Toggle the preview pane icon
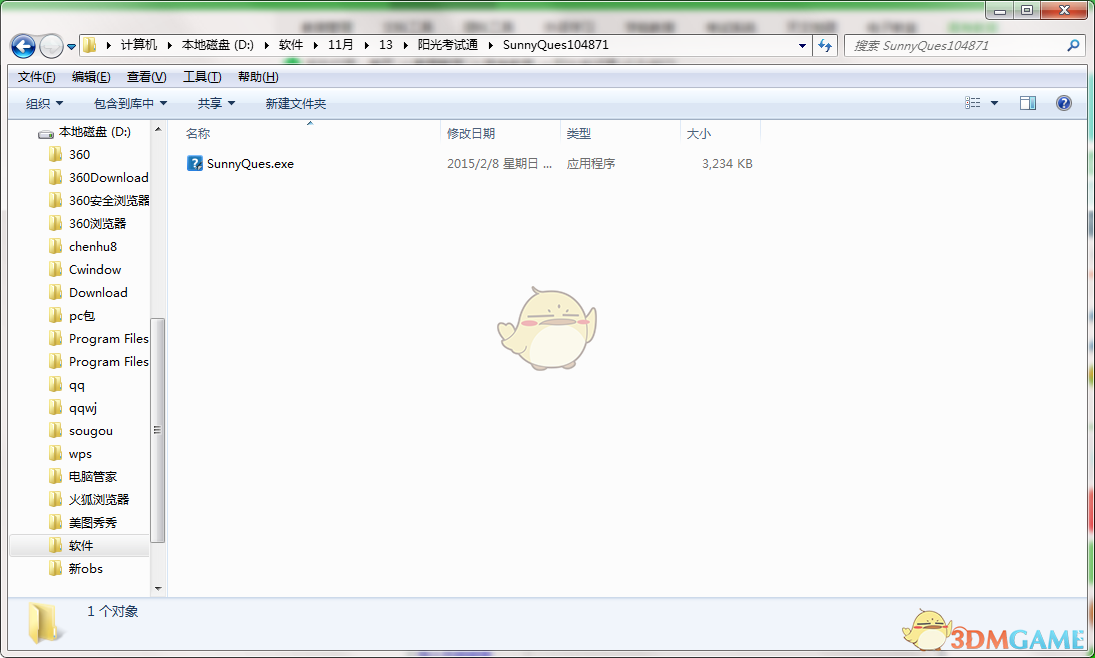1095x658 pixels. [1027, 103]
